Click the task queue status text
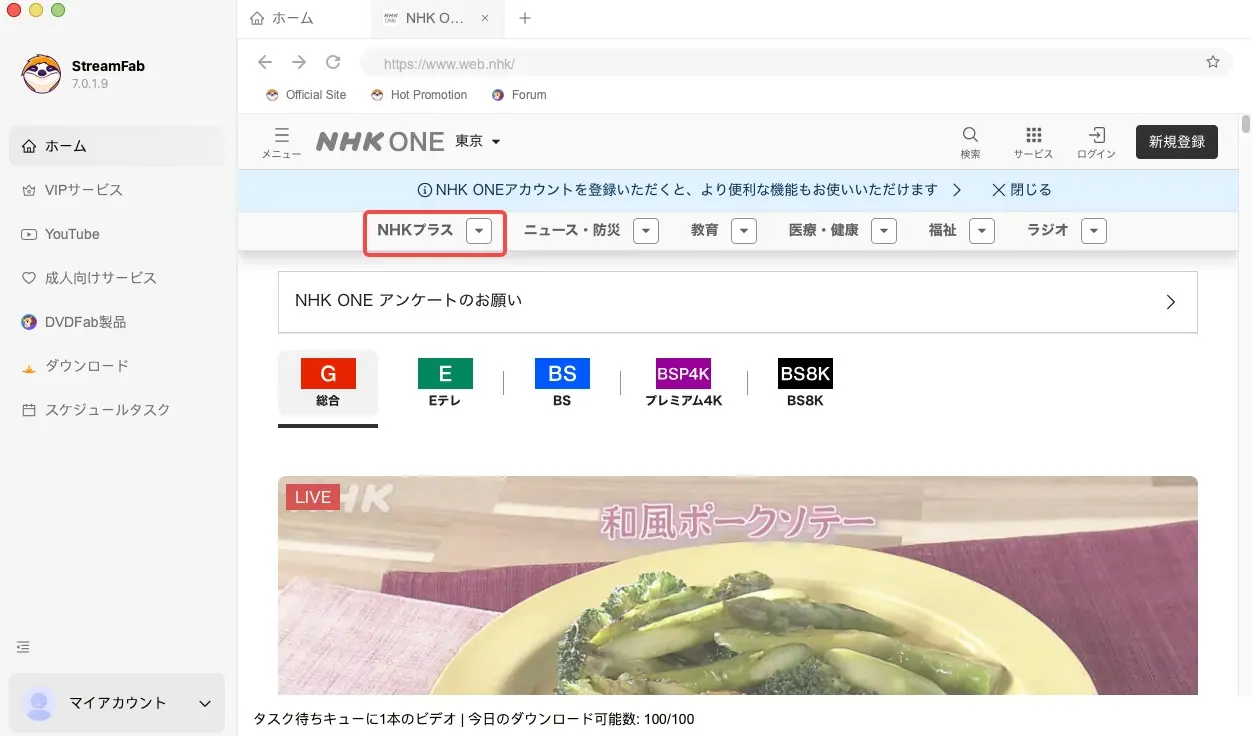This screenshot has height=736, width=1252. coord(474,719)
